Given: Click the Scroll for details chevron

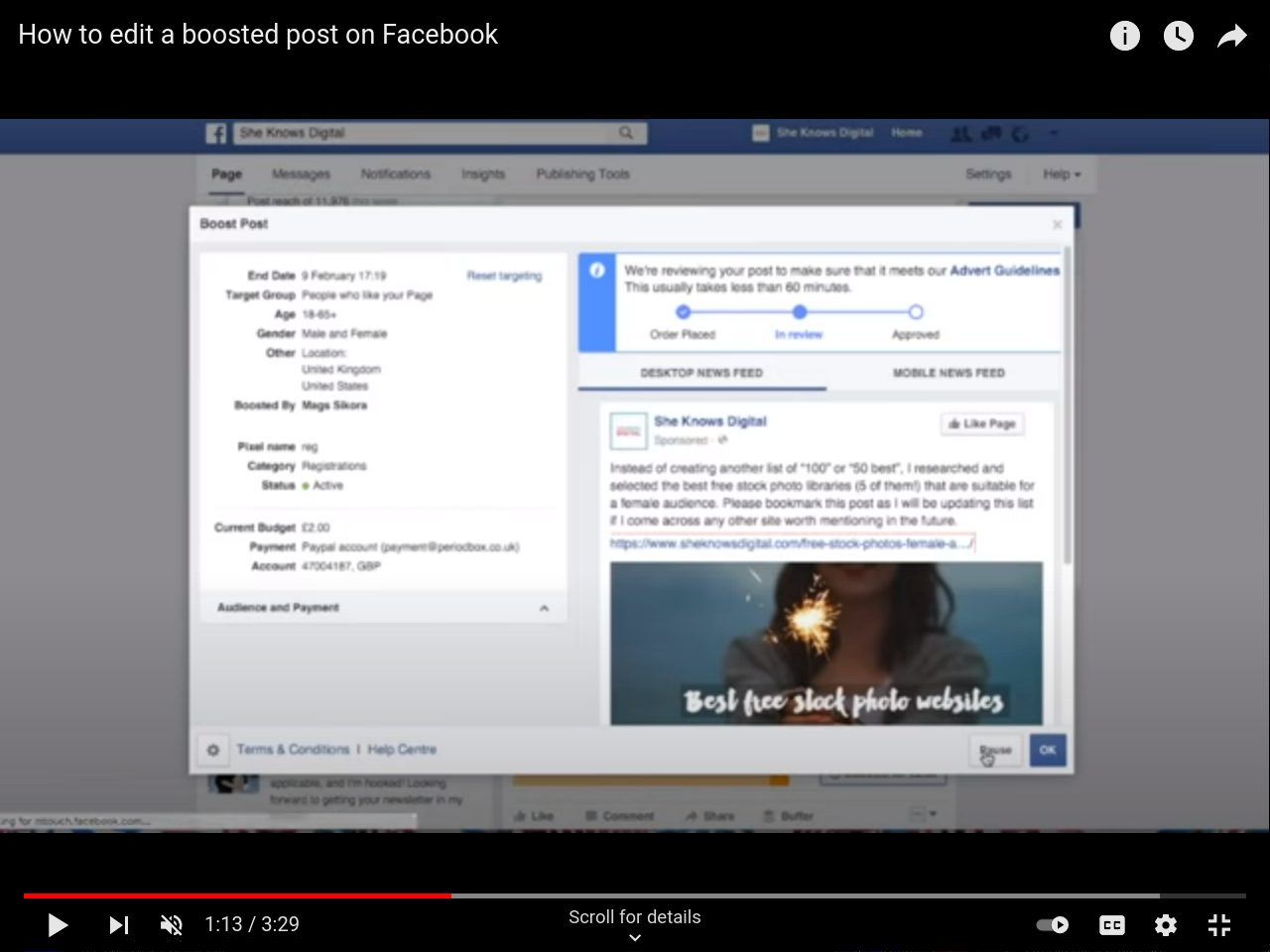Looking at the screenshot, I should pos(635,937).
